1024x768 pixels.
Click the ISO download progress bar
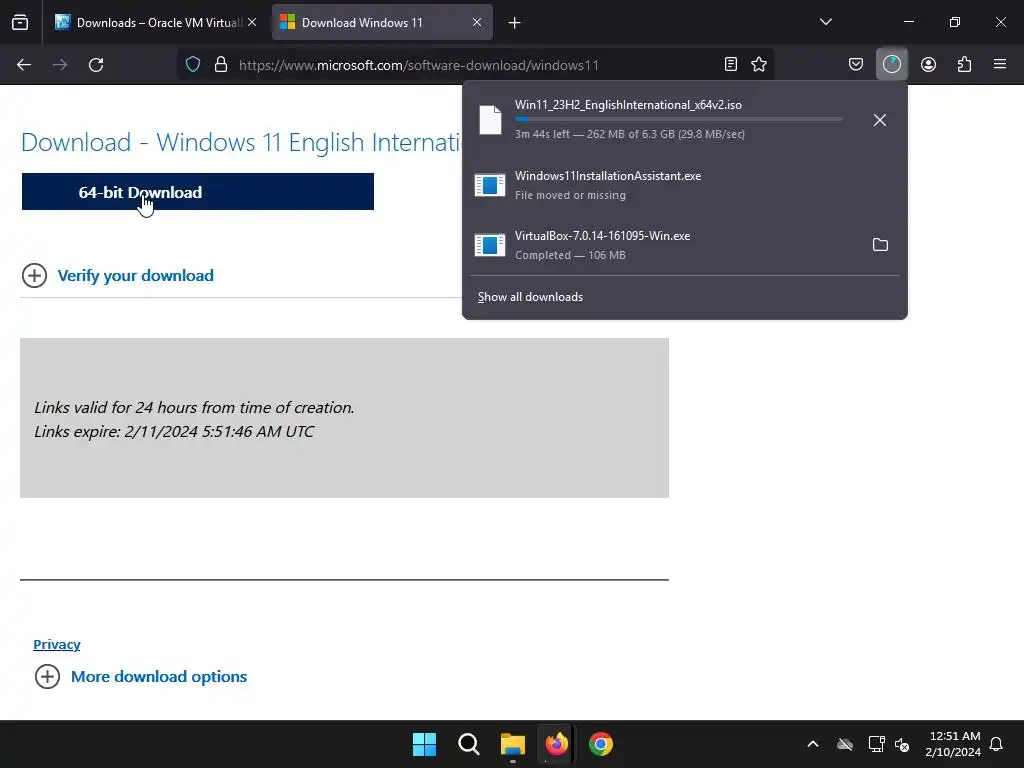(678, 119)
